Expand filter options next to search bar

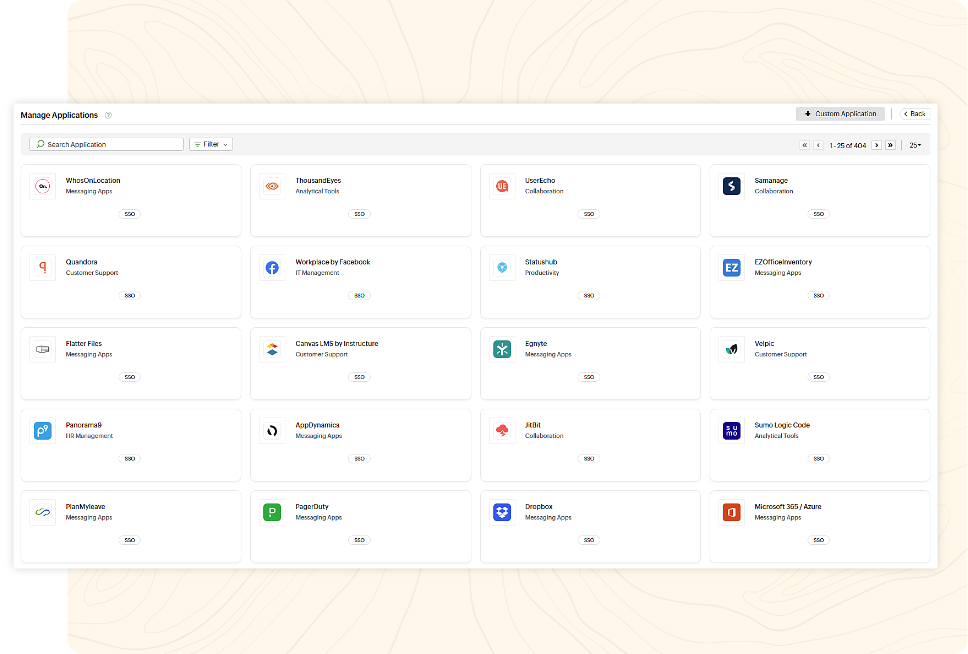(x=210, y=144)
